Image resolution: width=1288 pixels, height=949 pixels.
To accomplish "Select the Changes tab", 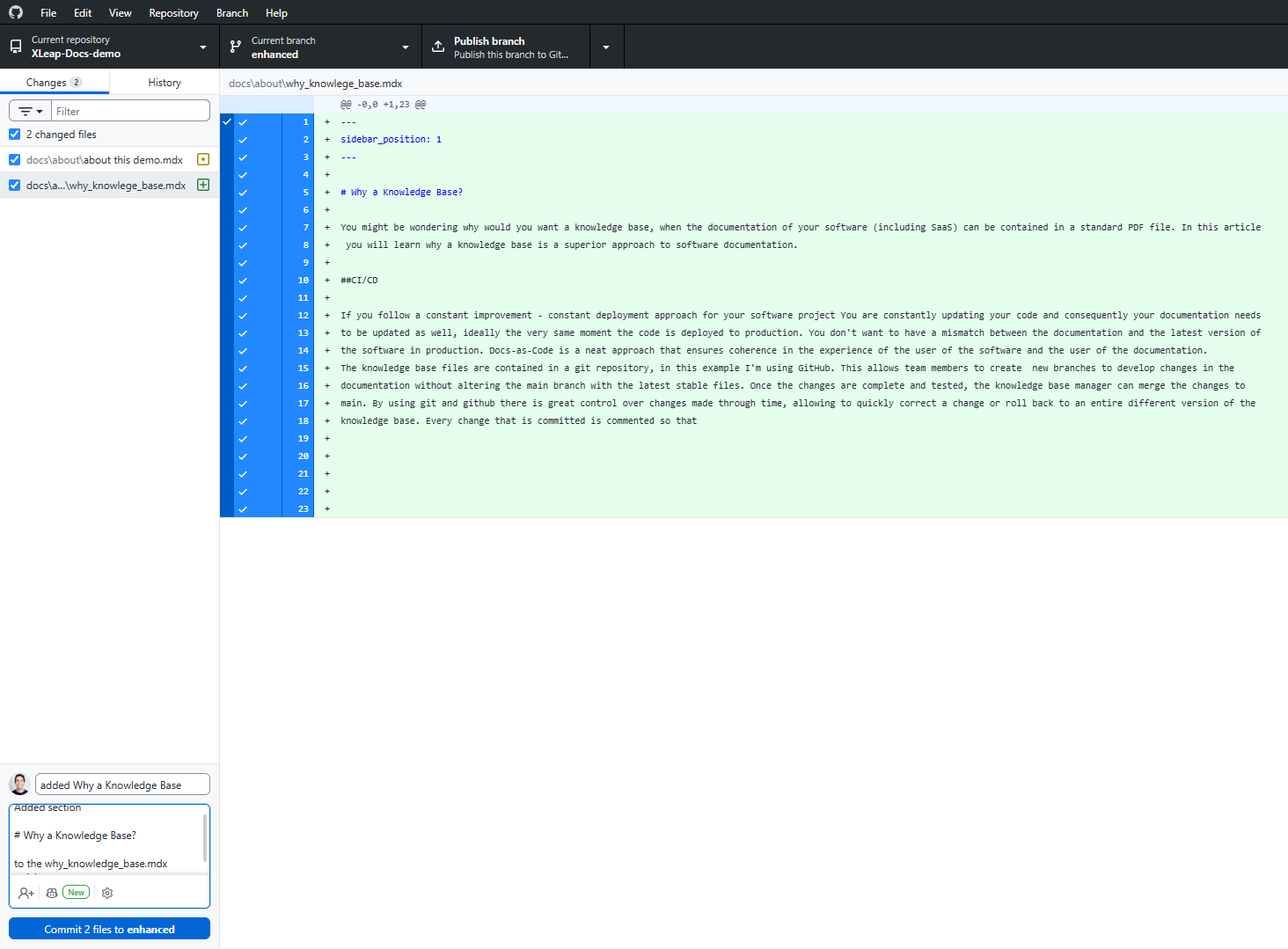I will click(55, 82).
